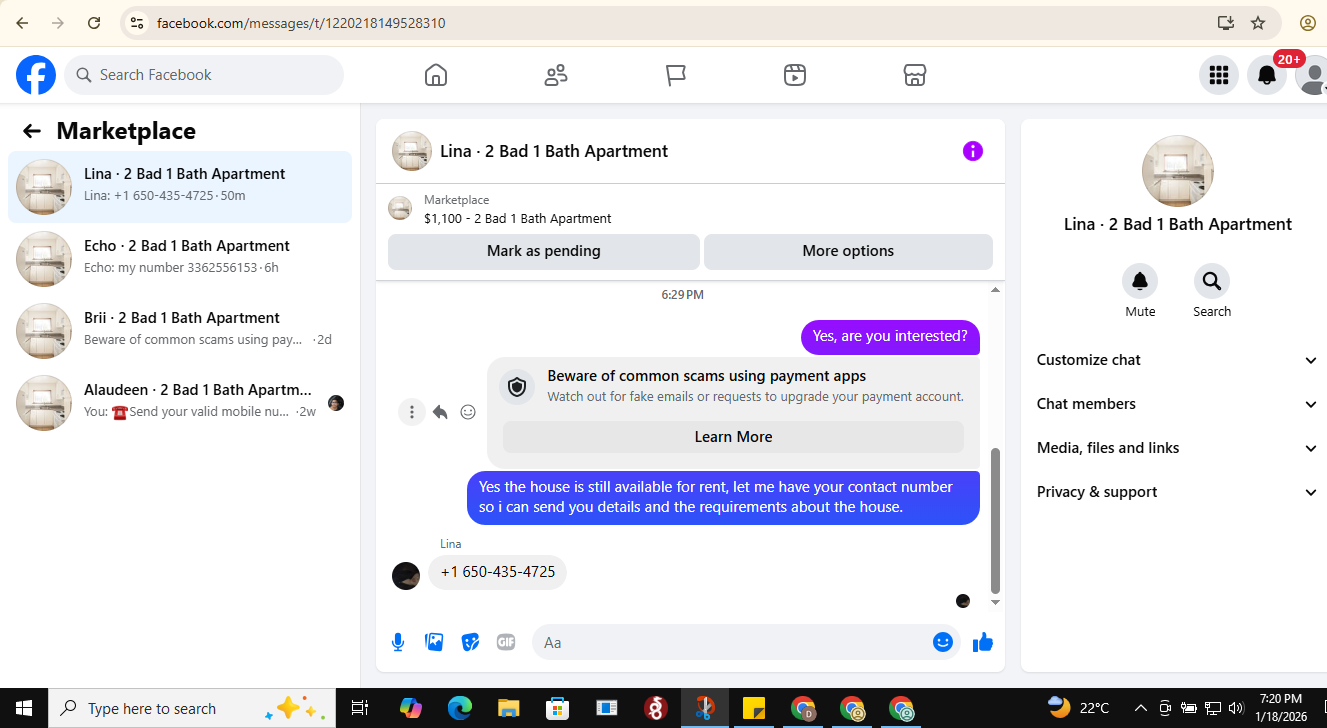Click chat scrollbar up arrow

[995, 290]
